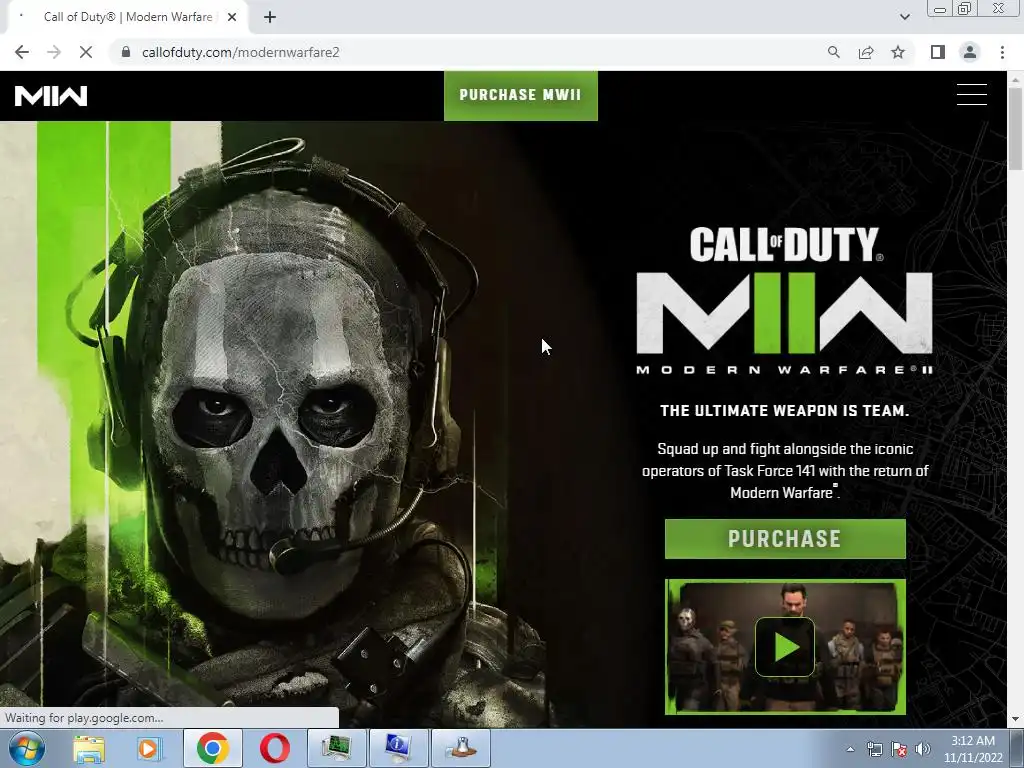Select the Call of Duty Modern Warfare tab
Viewport: 1024px width, 768px height.
click(127, 17)
